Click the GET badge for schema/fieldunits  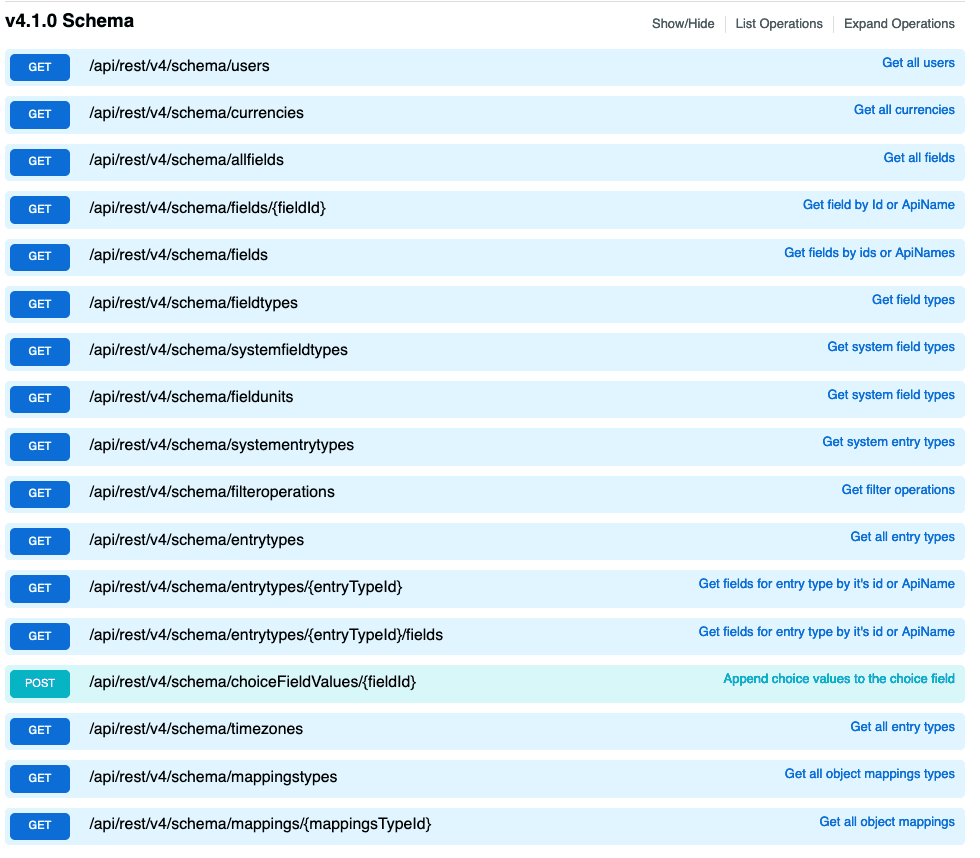(39, 397)
